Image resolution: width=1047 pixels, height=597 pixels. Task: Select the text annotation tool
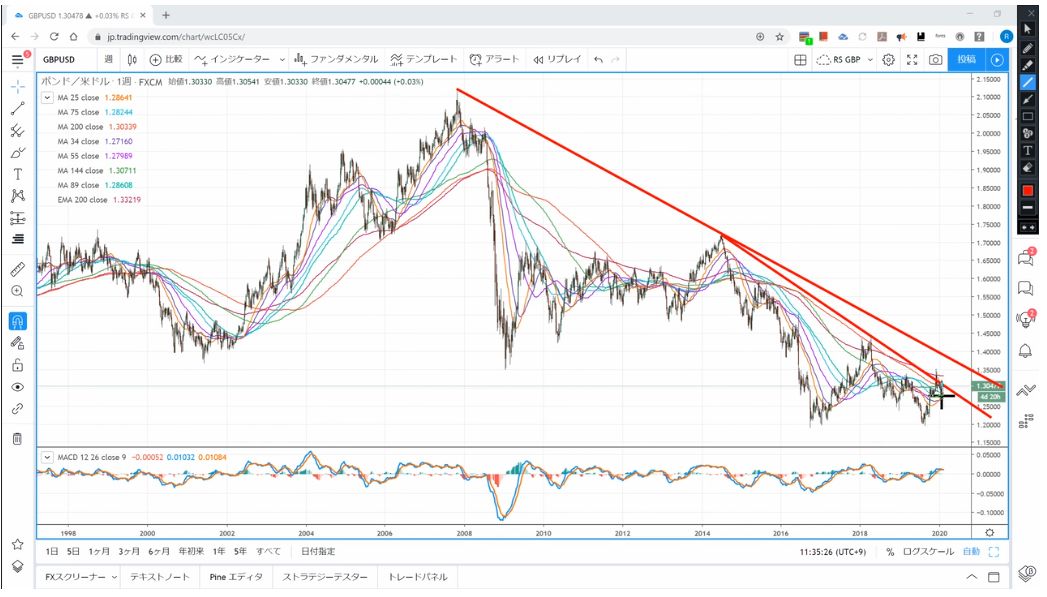[18, 173]
